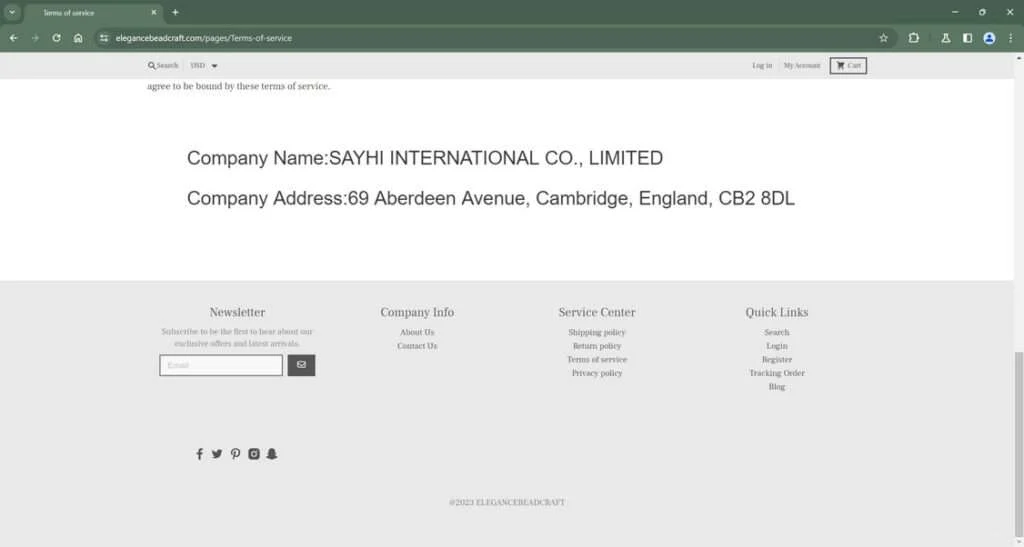Open the Return policy link

pos(596,346)
